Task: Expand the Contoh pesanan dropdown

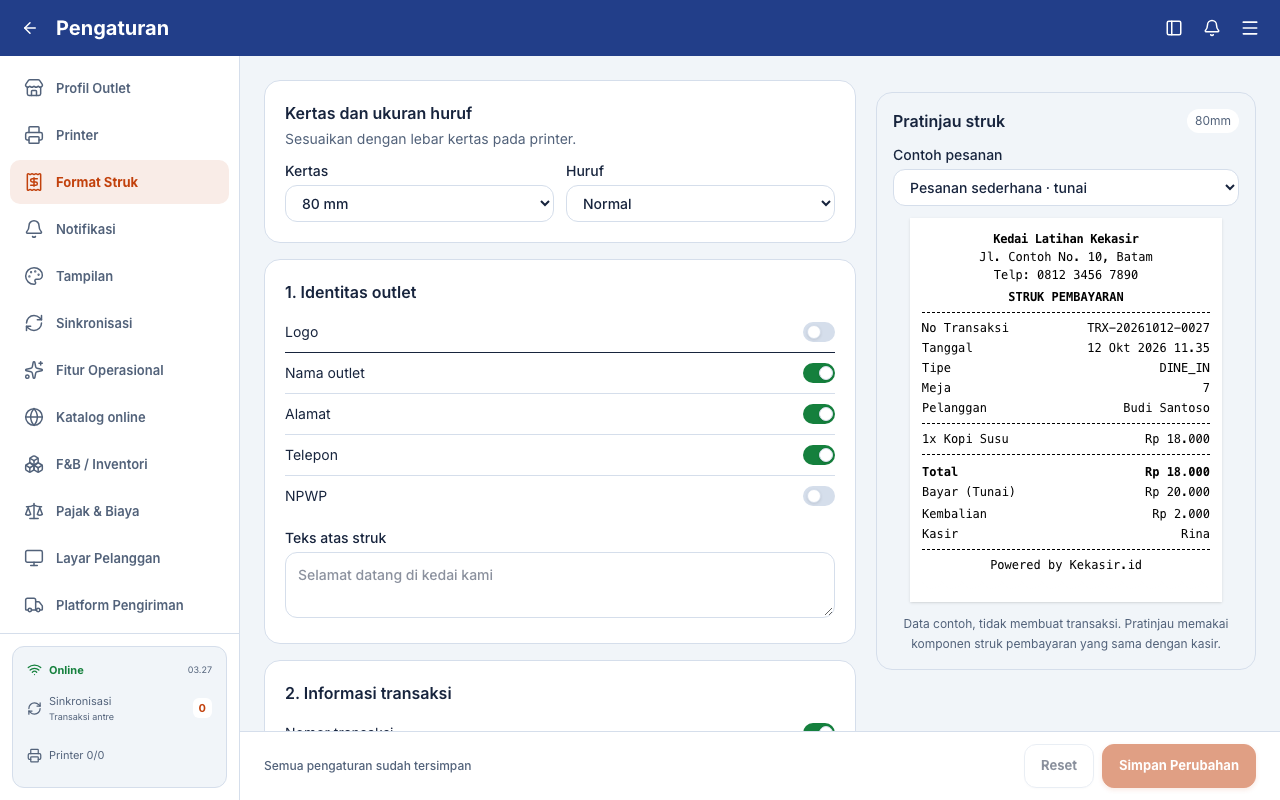Action: click(x=1066, y=188)
